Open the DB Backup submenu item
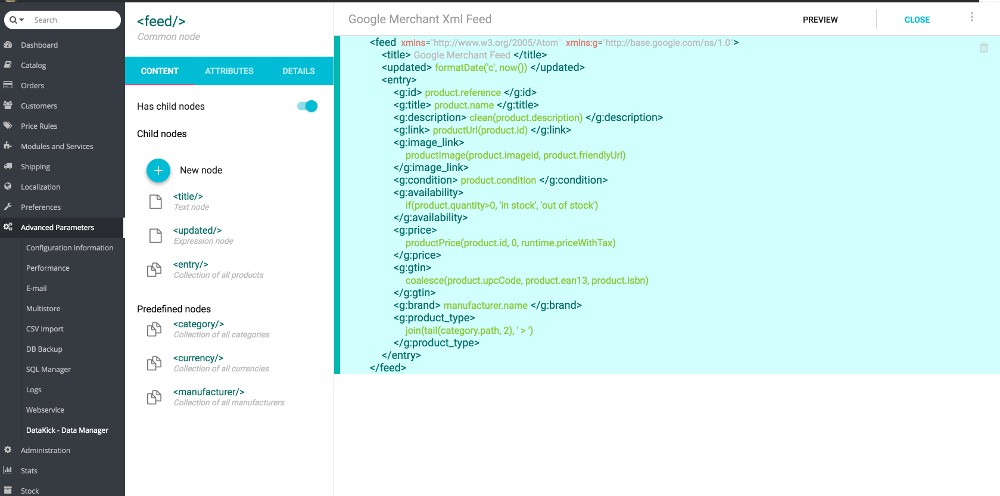 pos(44,349)
